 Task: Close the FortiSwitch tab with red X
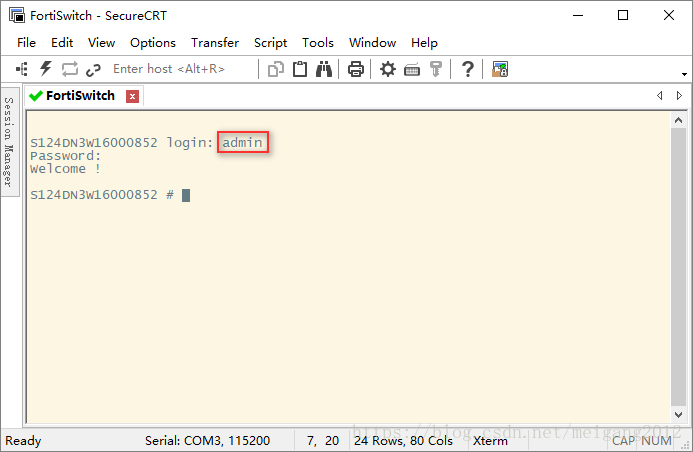132,96
